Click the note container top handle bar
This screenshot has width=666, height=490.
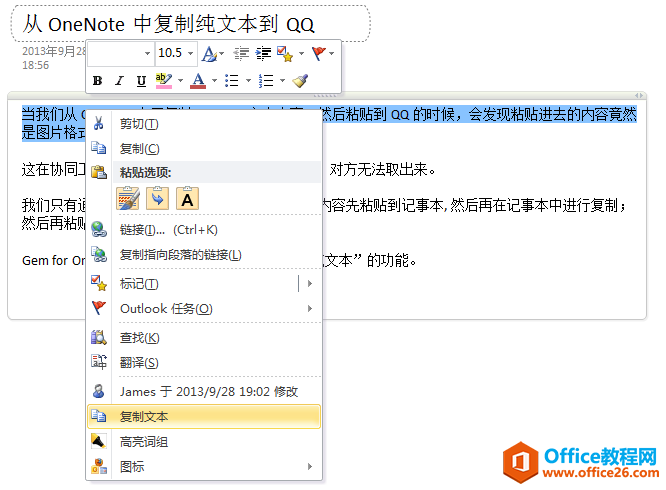click(x=327, y=96)
